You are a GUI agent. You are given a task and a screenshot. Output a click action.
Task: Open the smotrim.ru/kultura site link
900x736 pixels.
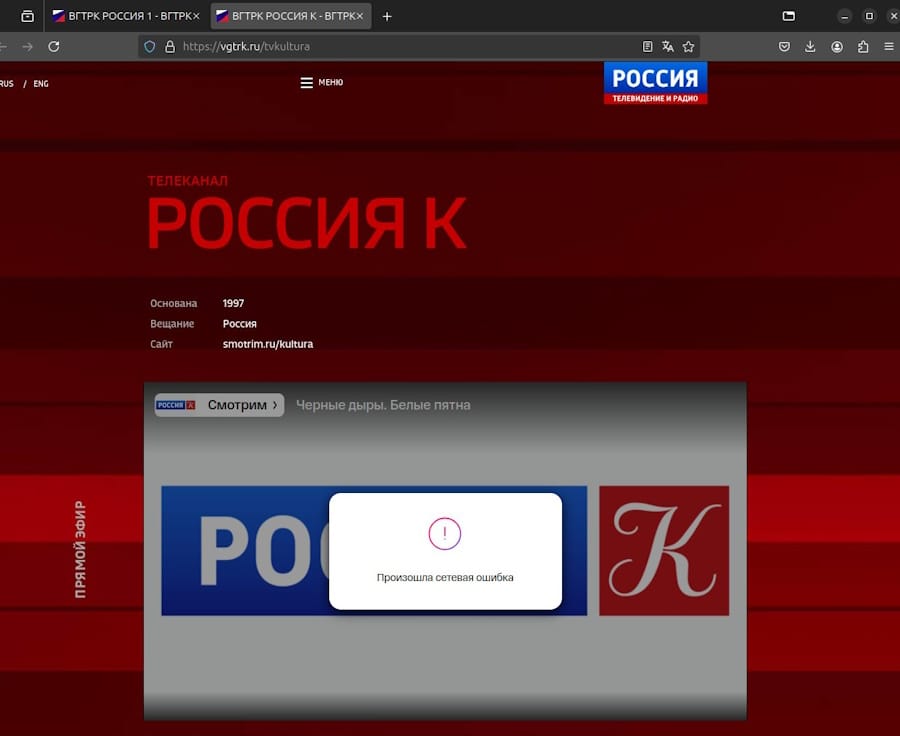coord(267,344)
